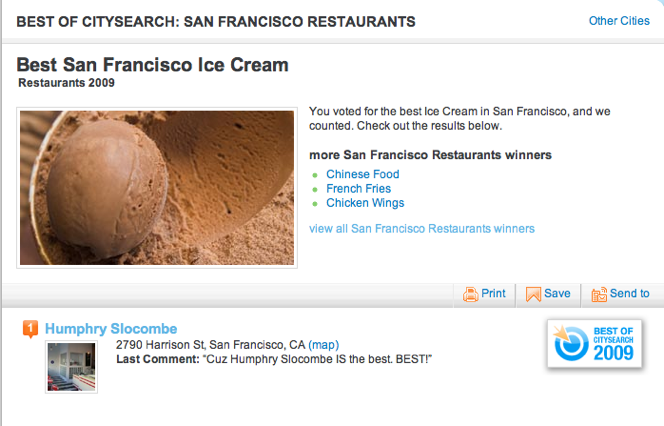Viewport: 664px width, 426px height.
Task: Click the orange number 1 rank badge
Action: (x=30, y=328)
